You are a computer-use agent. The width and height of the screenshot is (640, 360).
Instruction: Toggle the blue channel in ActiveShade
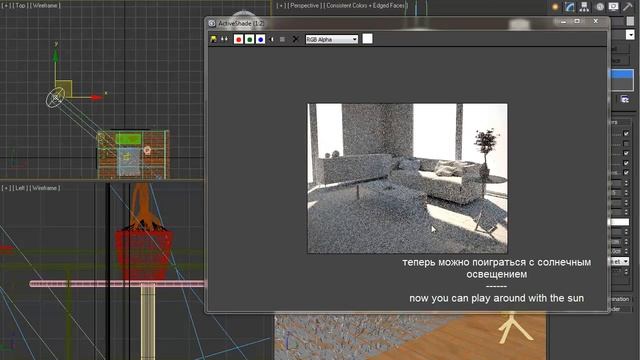tap(260, 39)
